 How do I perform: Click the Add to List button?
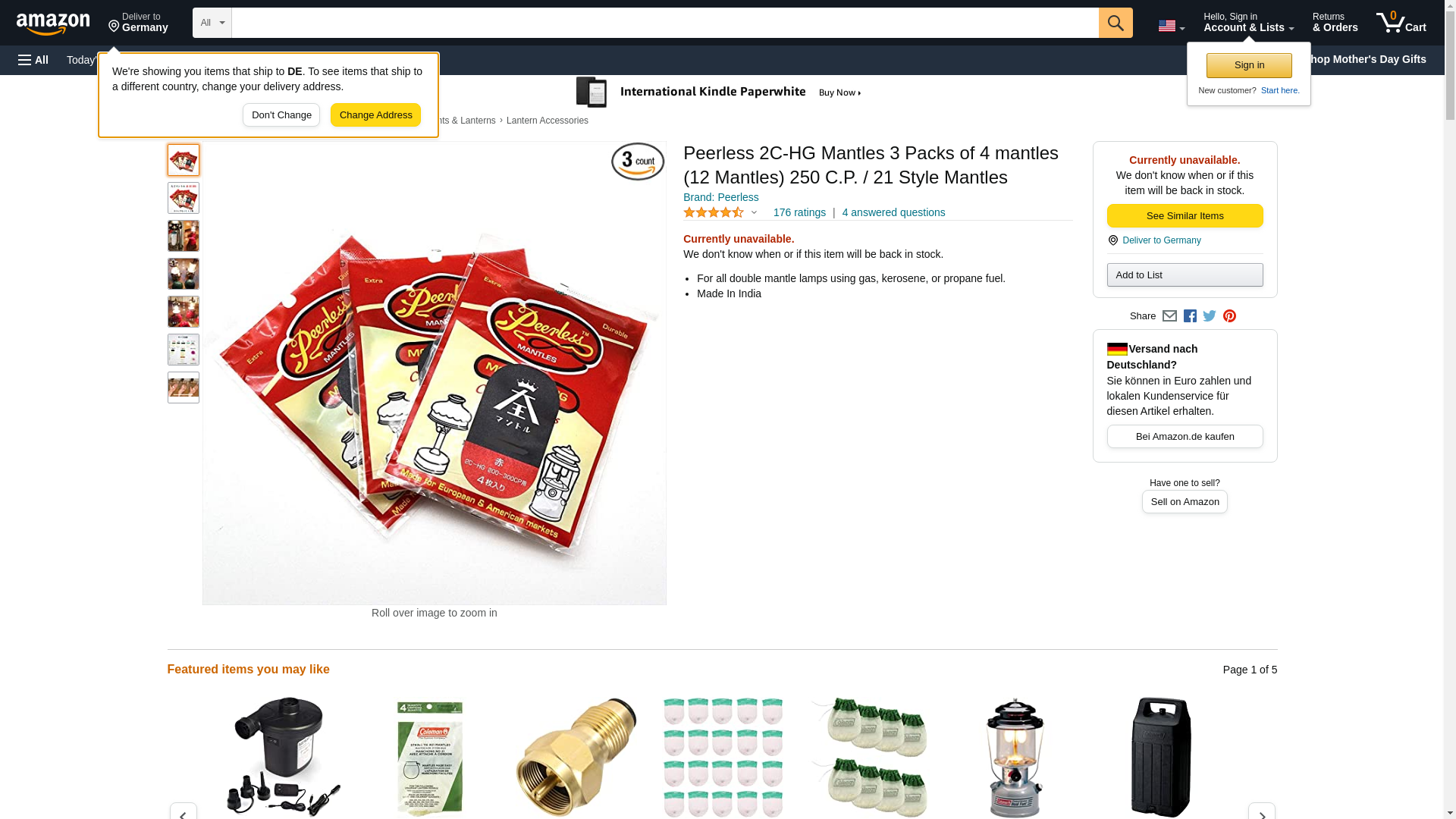point(1185,275)
